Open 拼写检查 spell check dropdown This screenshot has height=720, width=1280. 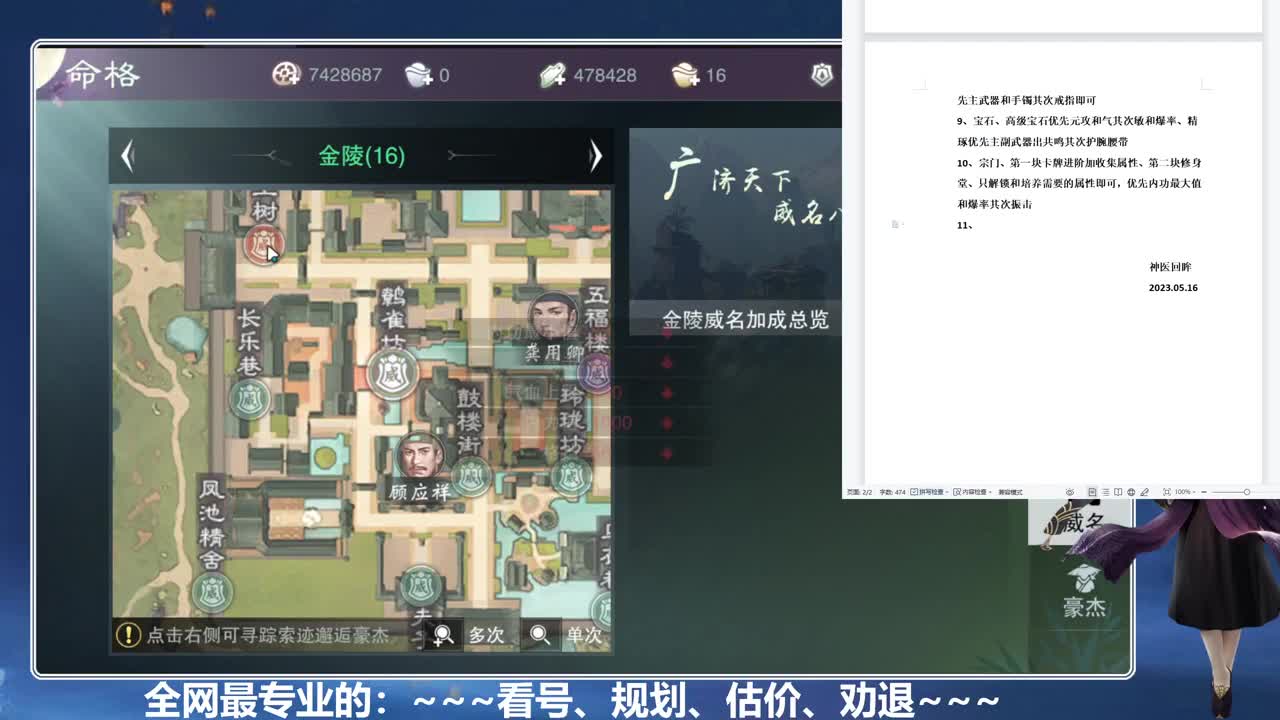[929, 492]
